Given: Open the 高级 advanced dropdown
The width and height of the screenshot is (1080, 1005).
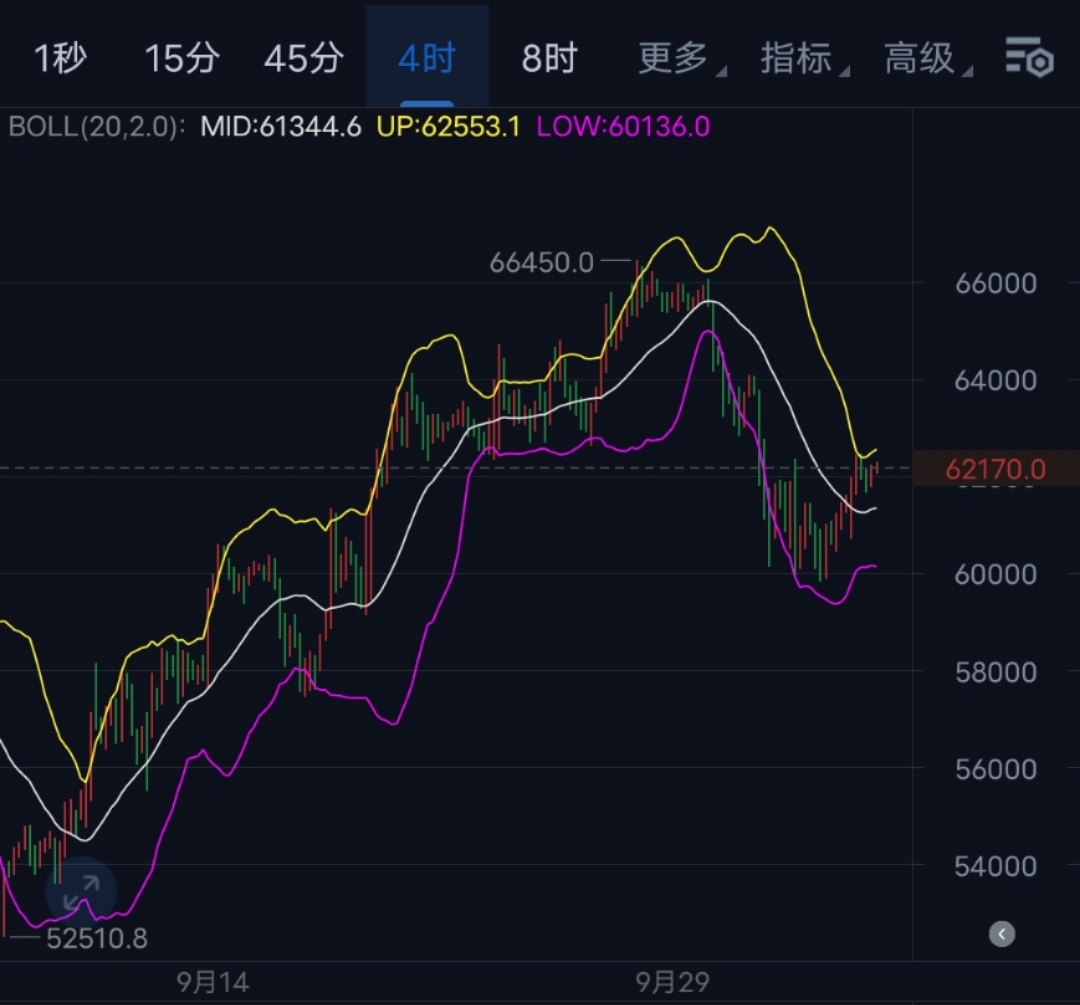Looking at the screenshot, I should (923, 59).
